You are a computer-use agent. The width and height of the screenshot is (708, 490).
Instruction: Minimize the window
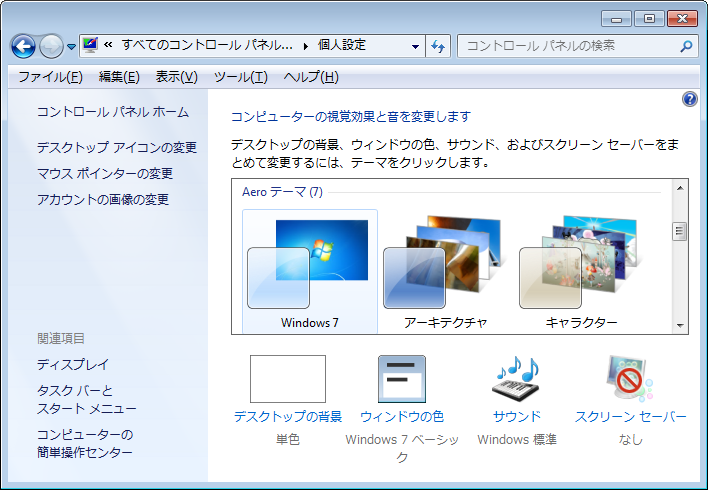pyautogui.click(x=616, y=19)
